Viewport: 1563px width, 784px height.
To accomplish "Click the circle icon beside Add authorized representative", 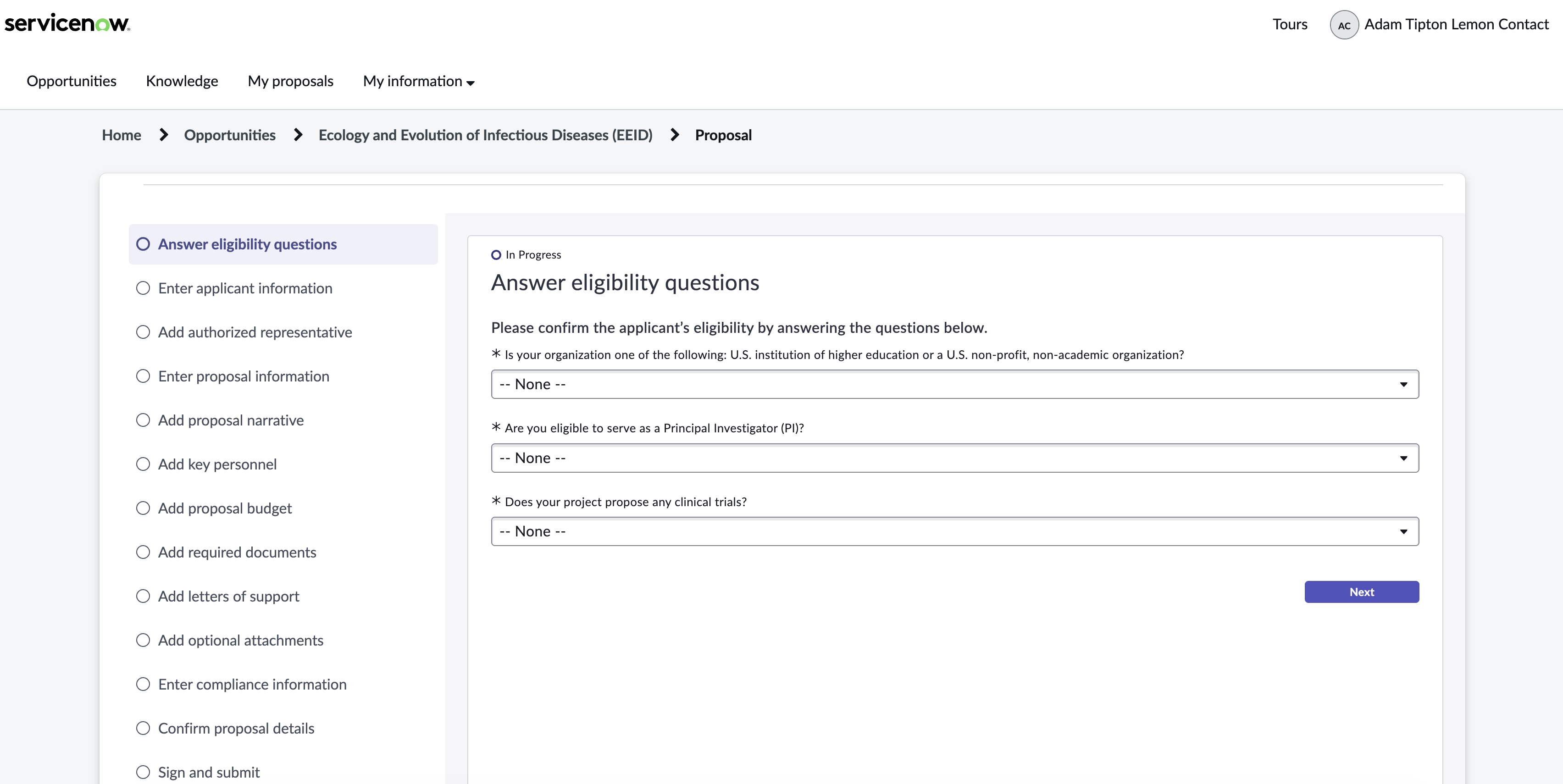I will pos(143,332).
